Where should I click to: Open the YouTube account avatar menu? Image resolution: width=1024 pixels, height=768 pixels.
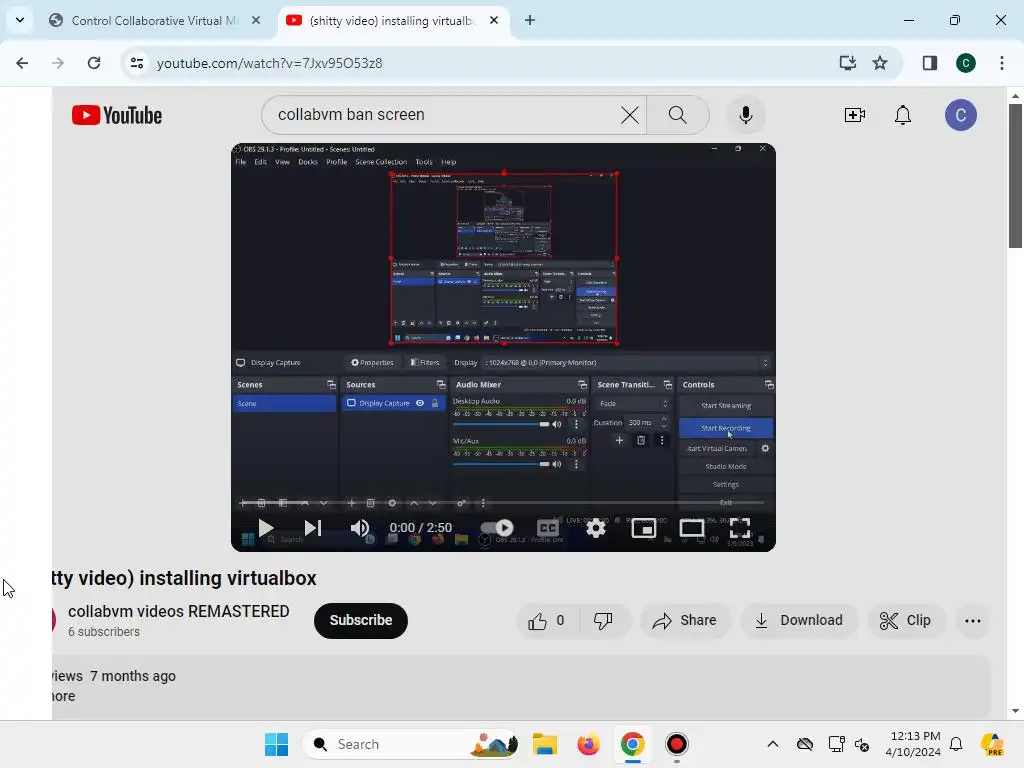[961, 116]
